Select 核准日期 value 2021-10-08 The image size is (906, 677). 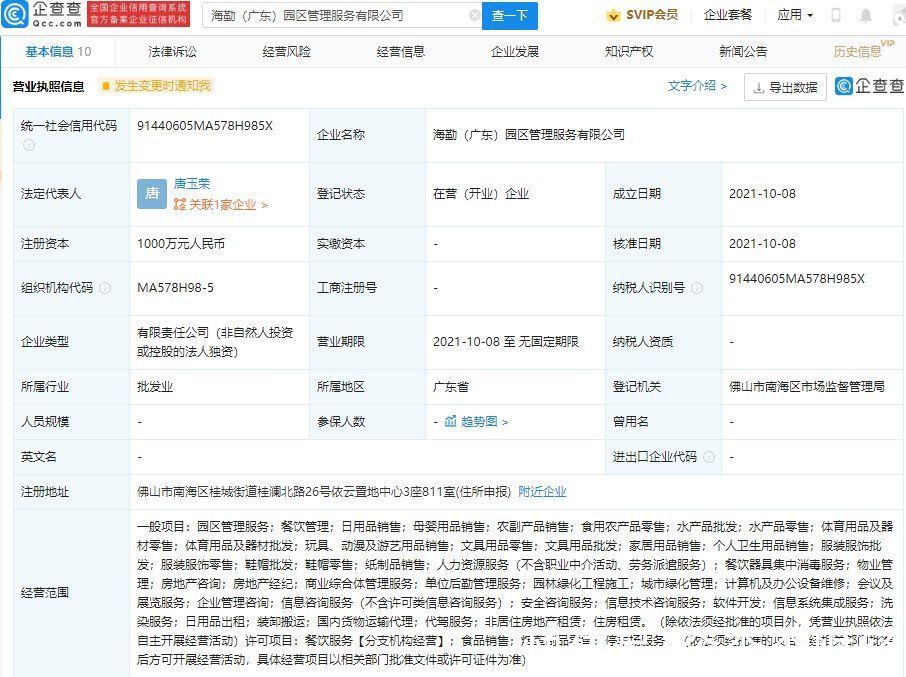pyautogui.click(x=762, y=243)
